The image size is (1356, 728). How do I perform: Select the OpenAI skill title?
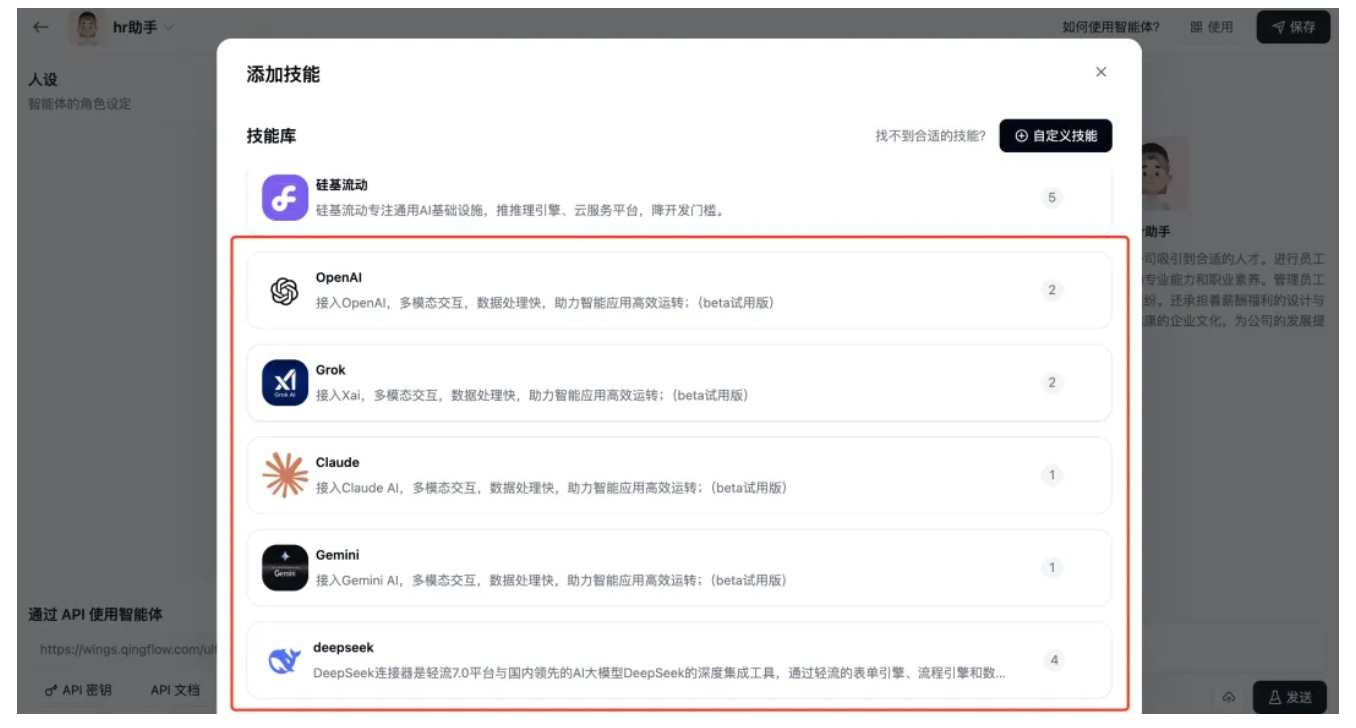(339, 277)
